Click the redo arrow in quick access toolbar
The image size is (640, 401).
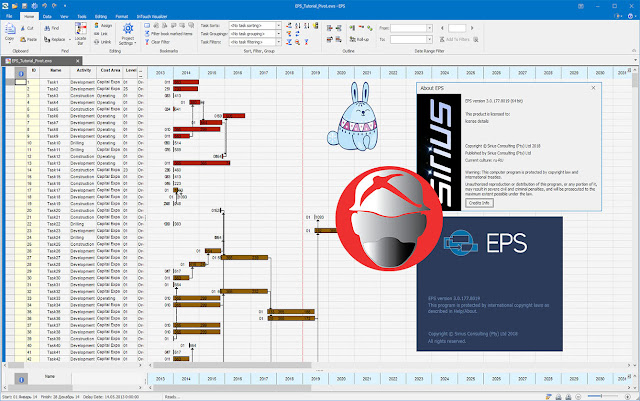coord(54,6)
